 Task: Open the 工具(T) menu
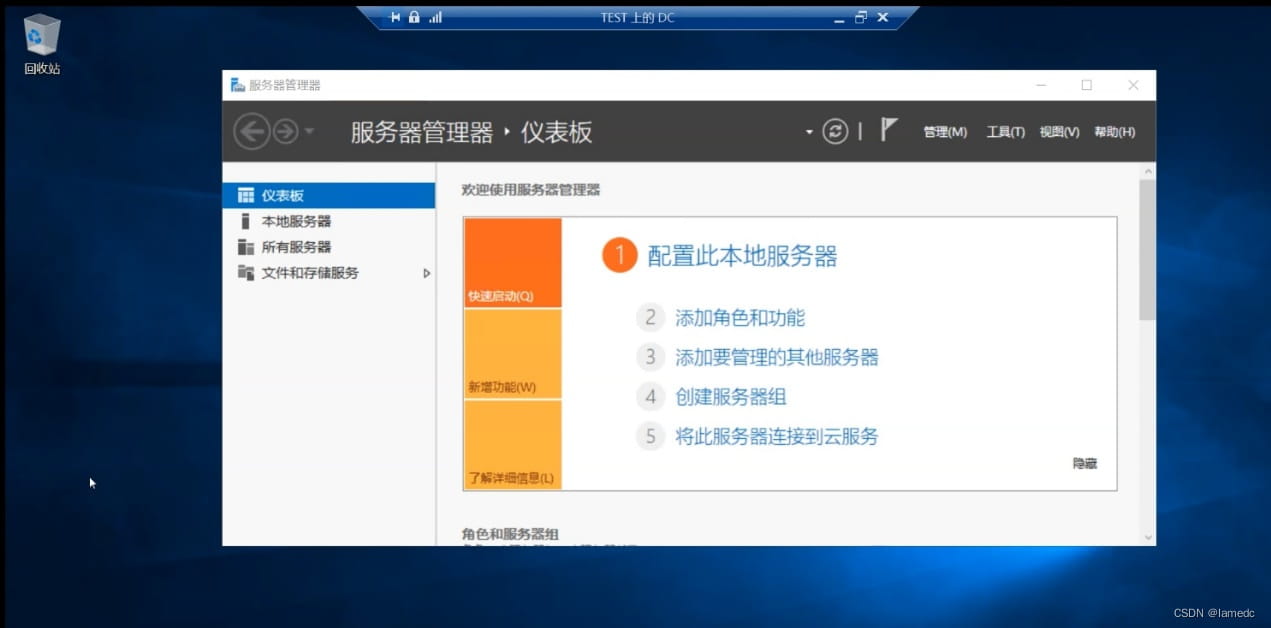[1006, 132]
